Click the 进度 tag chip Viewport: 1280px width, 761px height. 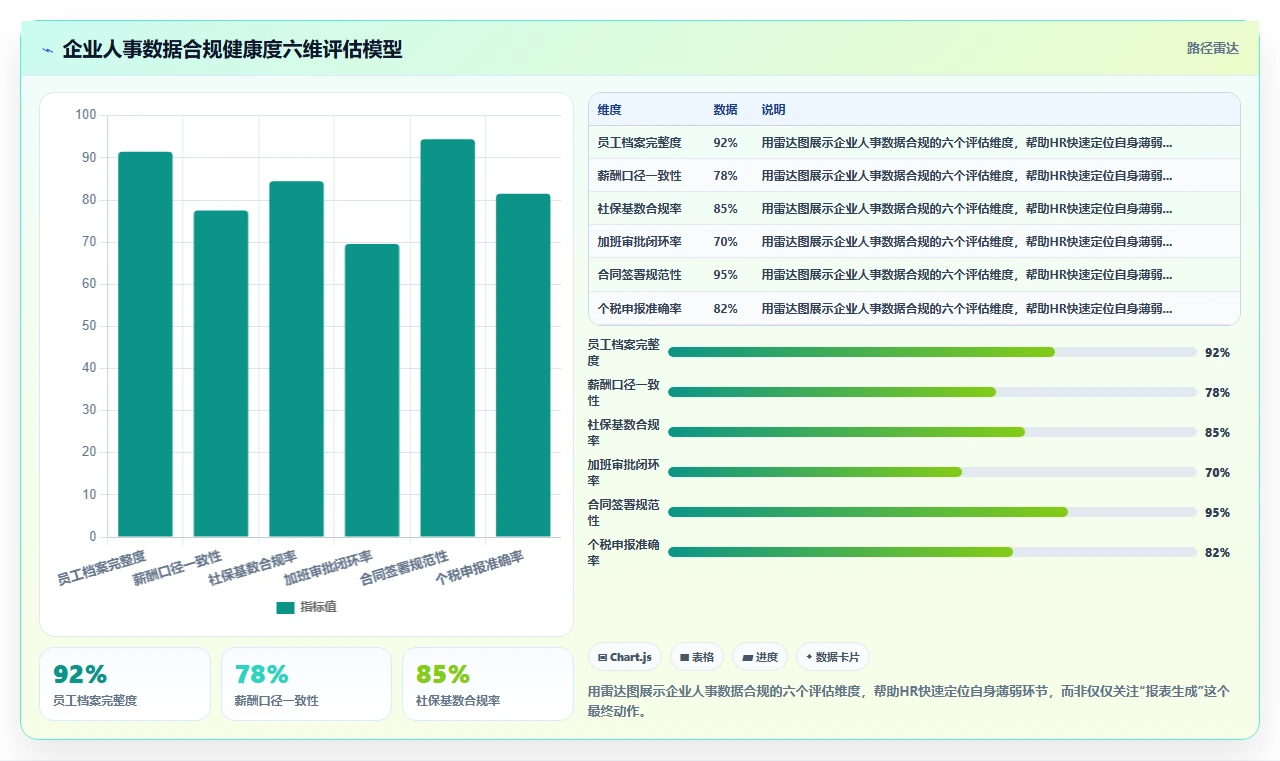click(x=760, y=657)
